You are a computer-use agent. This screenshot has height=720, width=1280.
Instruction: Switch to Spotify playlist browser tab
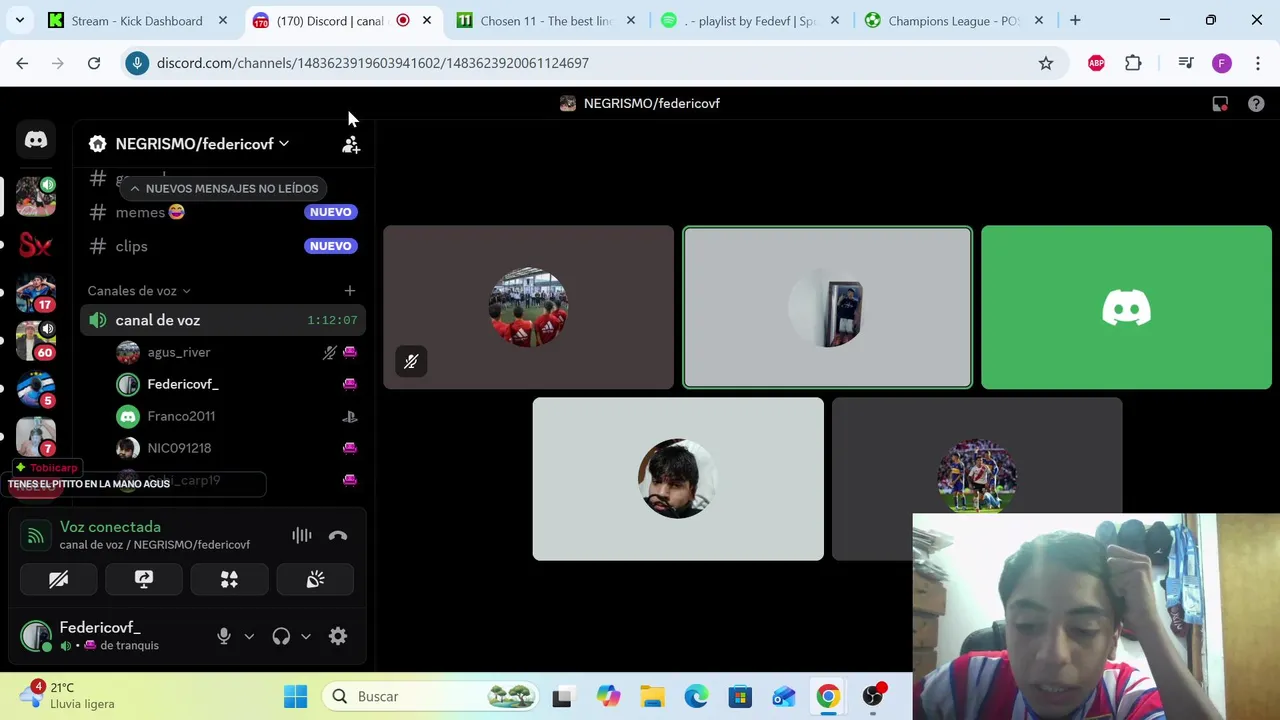click(750, 20)
